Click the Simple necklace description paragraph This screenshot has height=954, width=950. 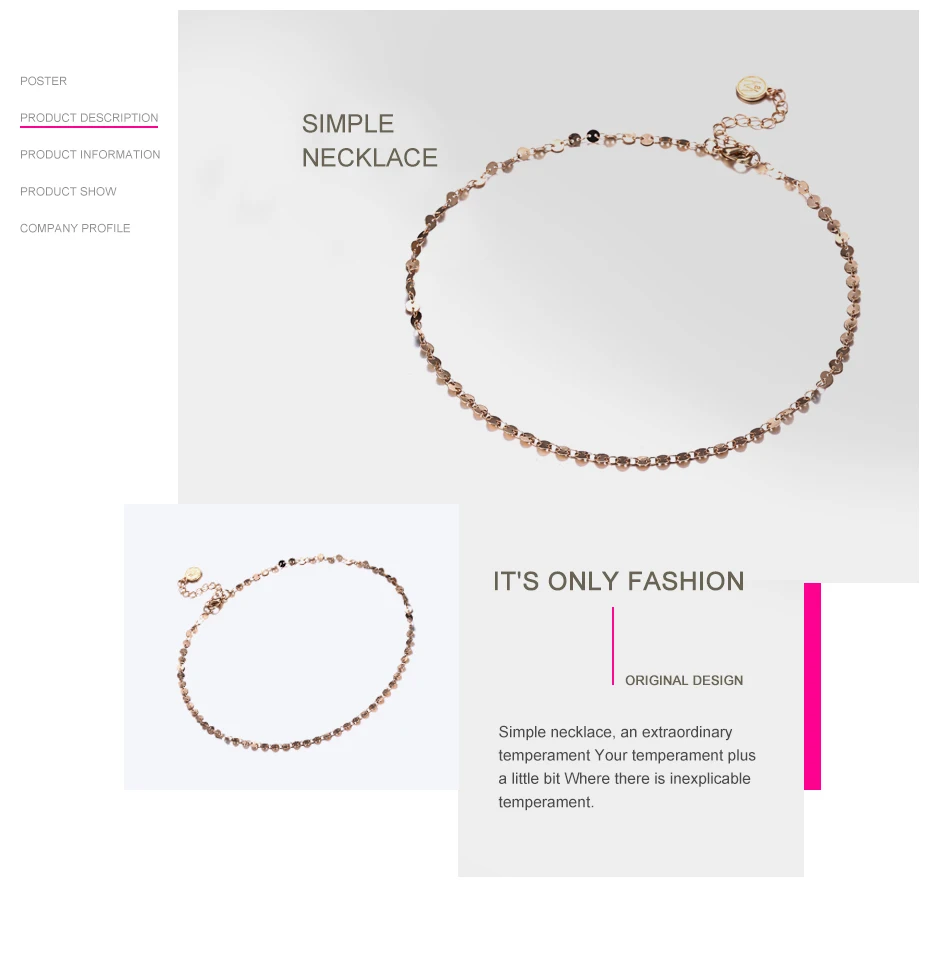point(627,767)
